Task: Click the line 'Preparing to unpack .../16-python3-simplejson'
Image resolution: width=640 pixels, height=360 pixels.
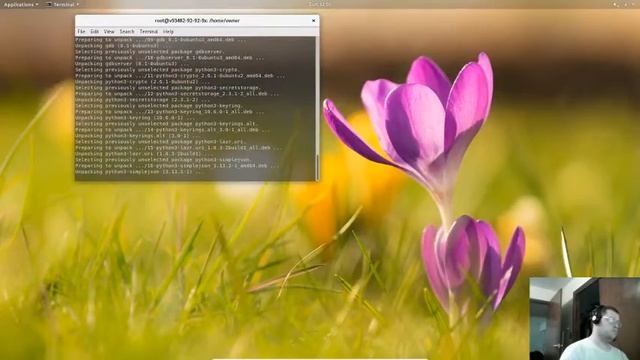Action: pyautogui.click(x=177, y=166)
